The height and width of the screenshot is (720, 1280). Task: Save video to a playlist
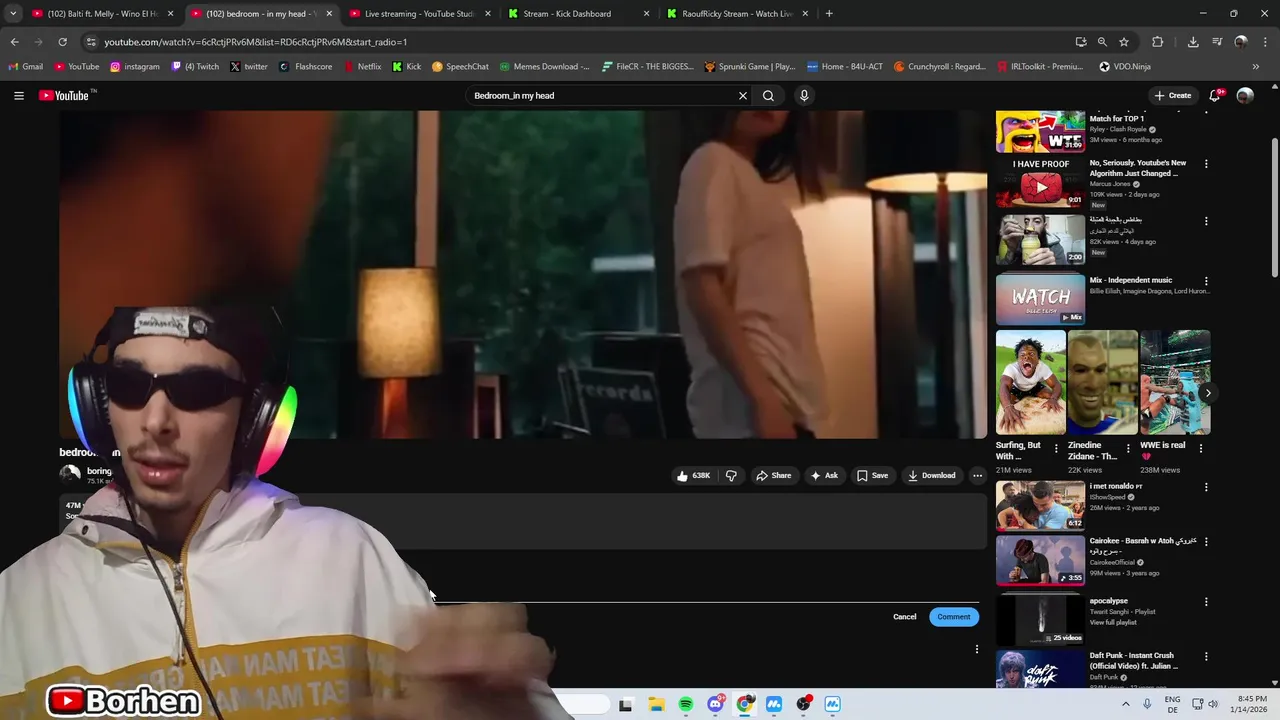(x=872, y=476)
